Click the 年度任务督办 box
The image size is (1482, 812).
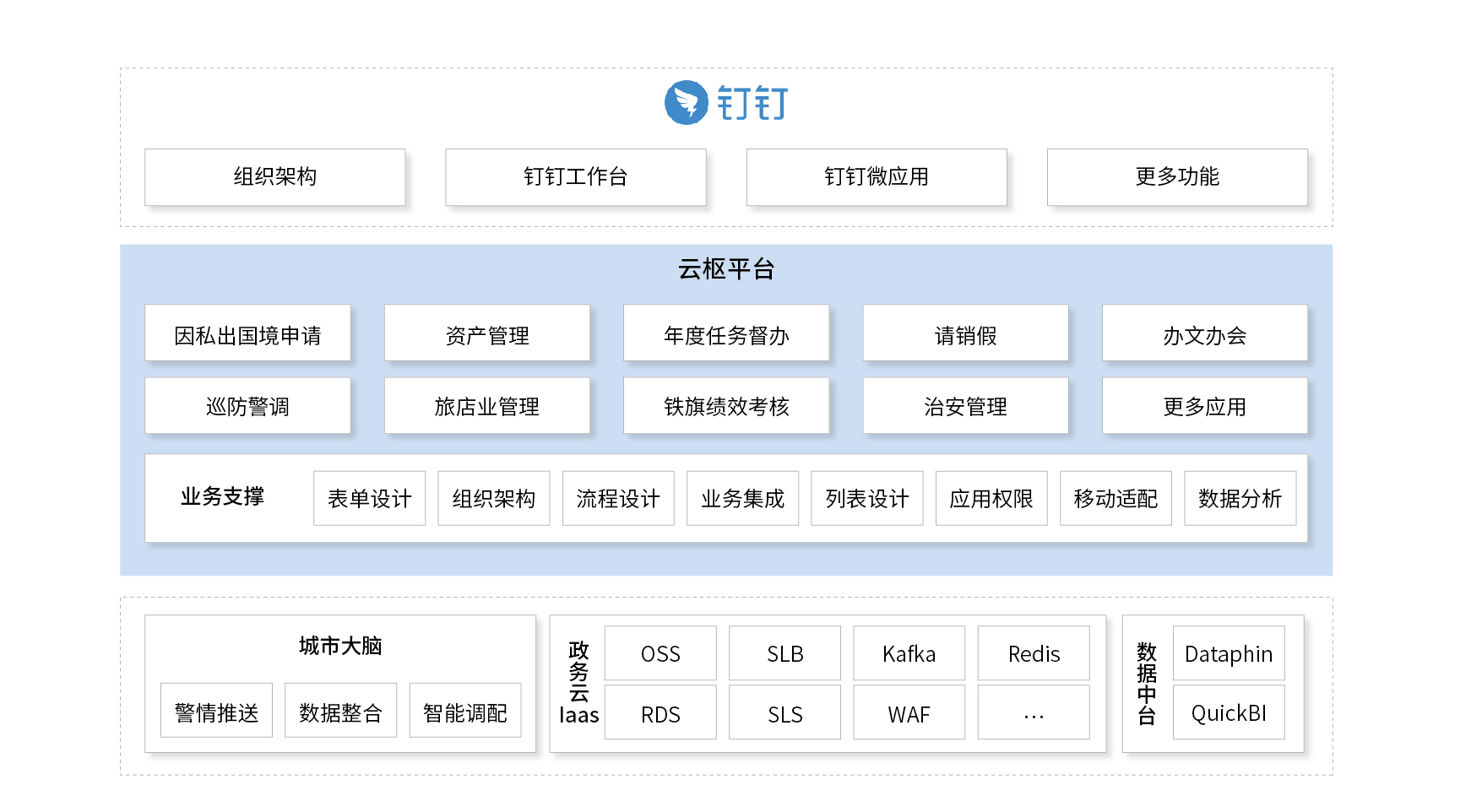(726, 333)
